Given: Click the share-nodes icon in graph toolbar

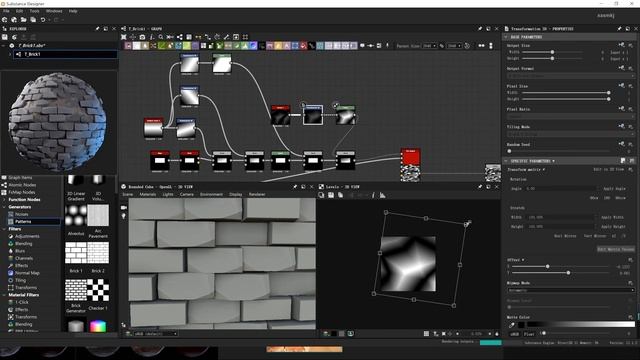Looking at the screenshot, I should pos(180,37).
